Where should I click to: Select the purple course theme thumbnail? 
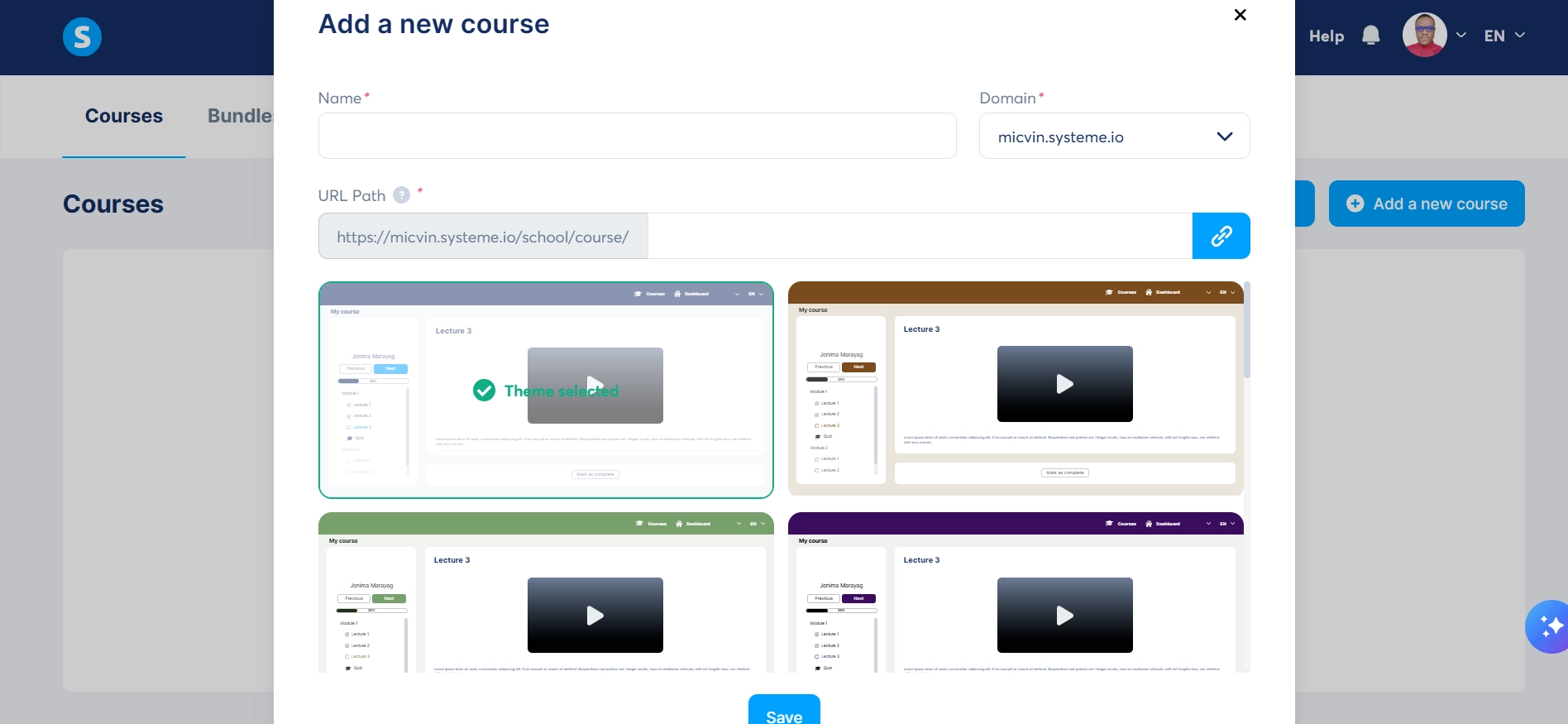point(1016,592)
